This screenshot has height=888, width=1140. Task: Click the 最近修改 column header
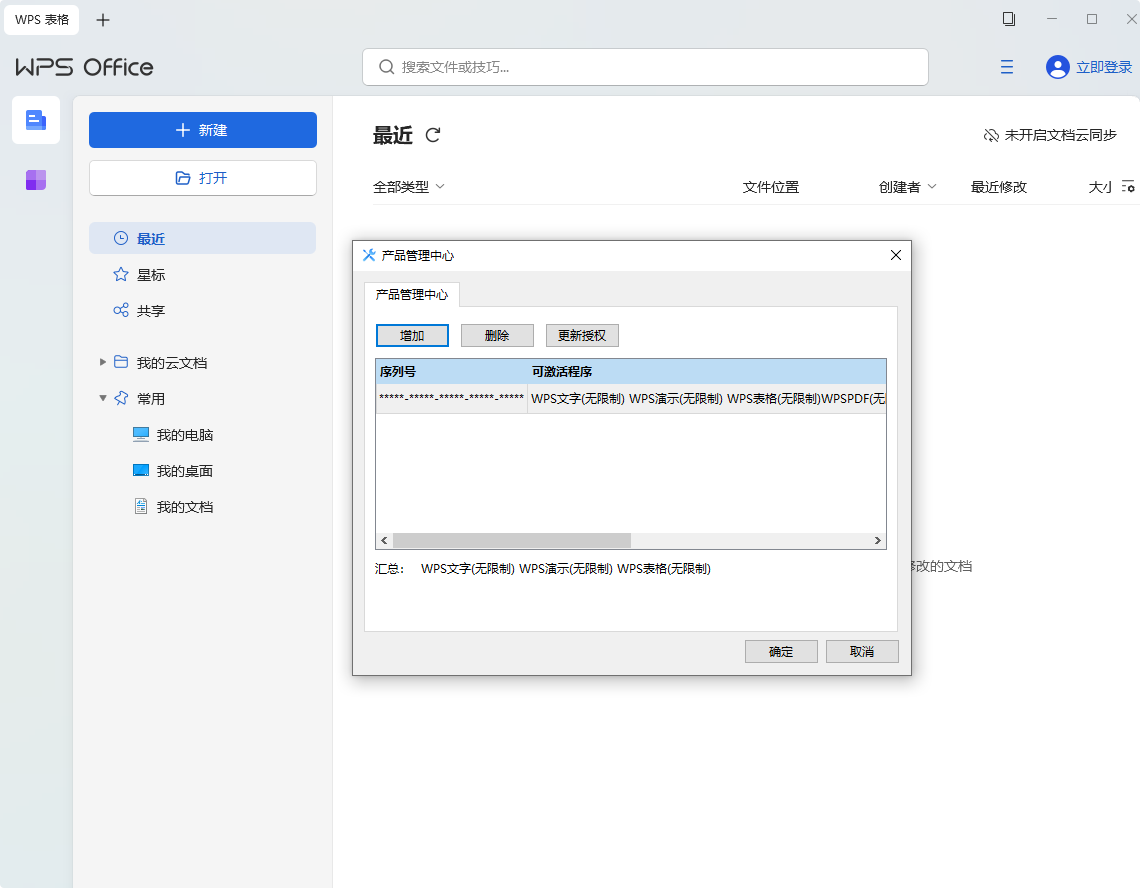tap(999, 187)
